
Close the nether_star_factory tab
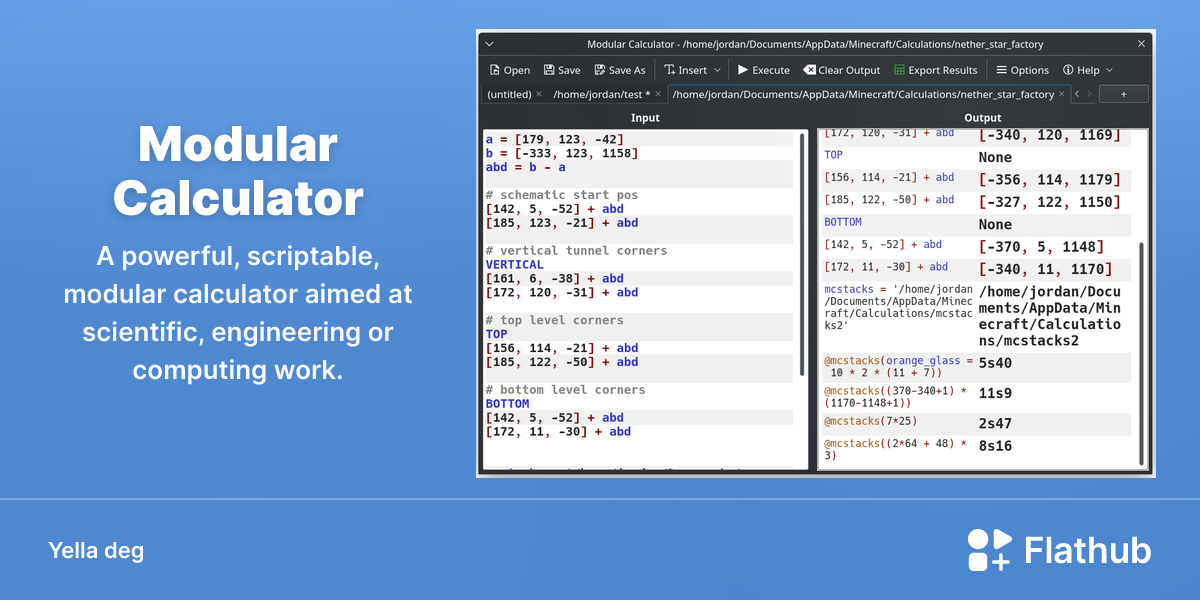coord(1062,94)
